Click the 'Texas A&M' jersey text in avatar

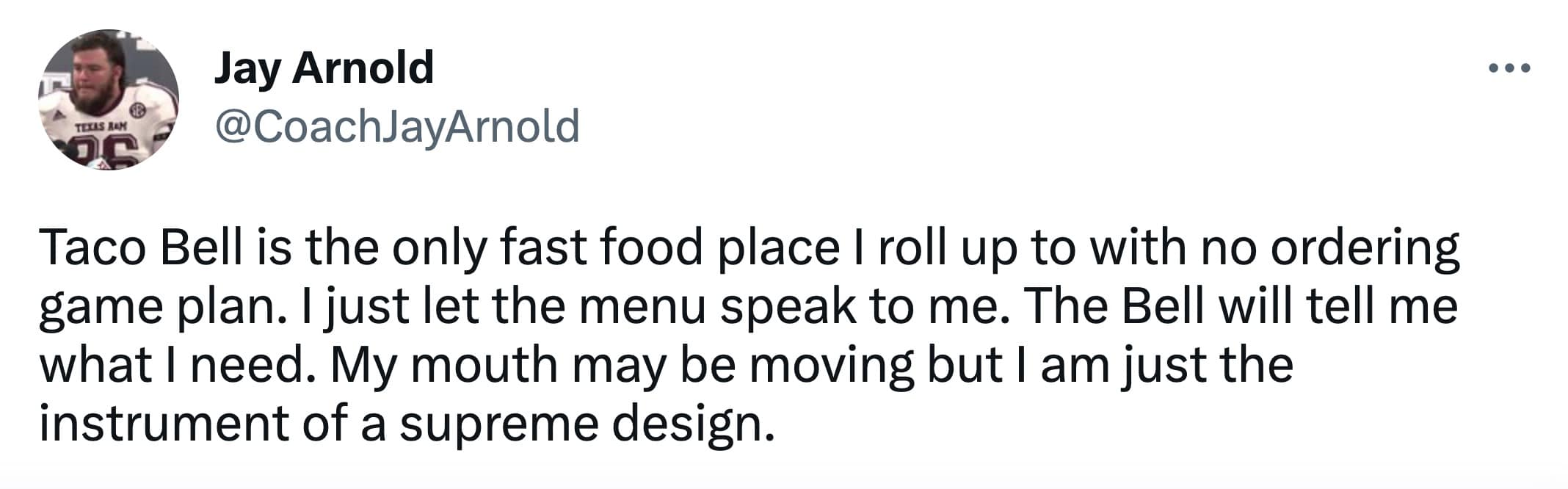pos(101,127)
